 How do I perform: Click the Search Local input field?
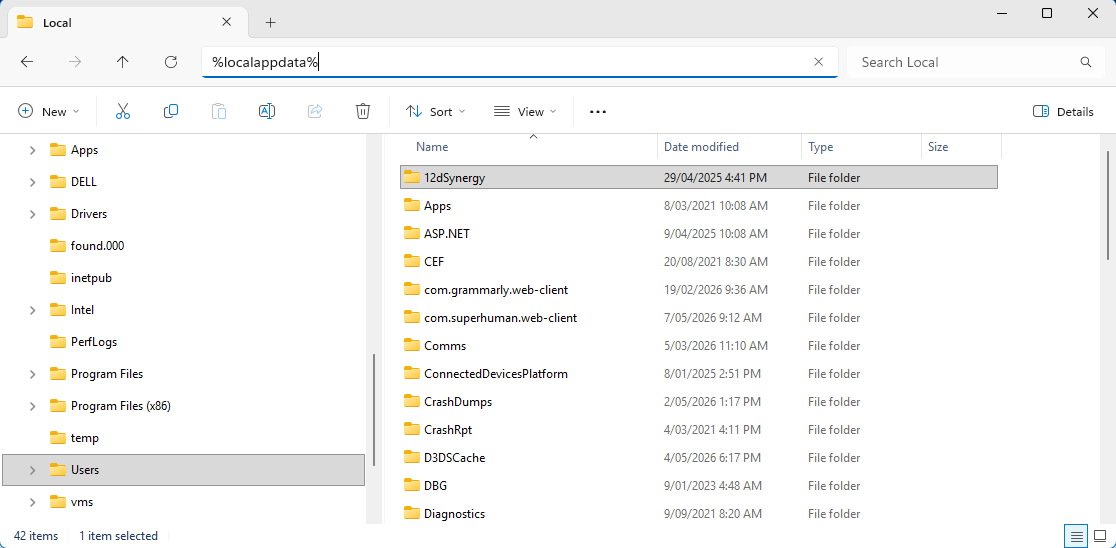(x=968, y=62)
